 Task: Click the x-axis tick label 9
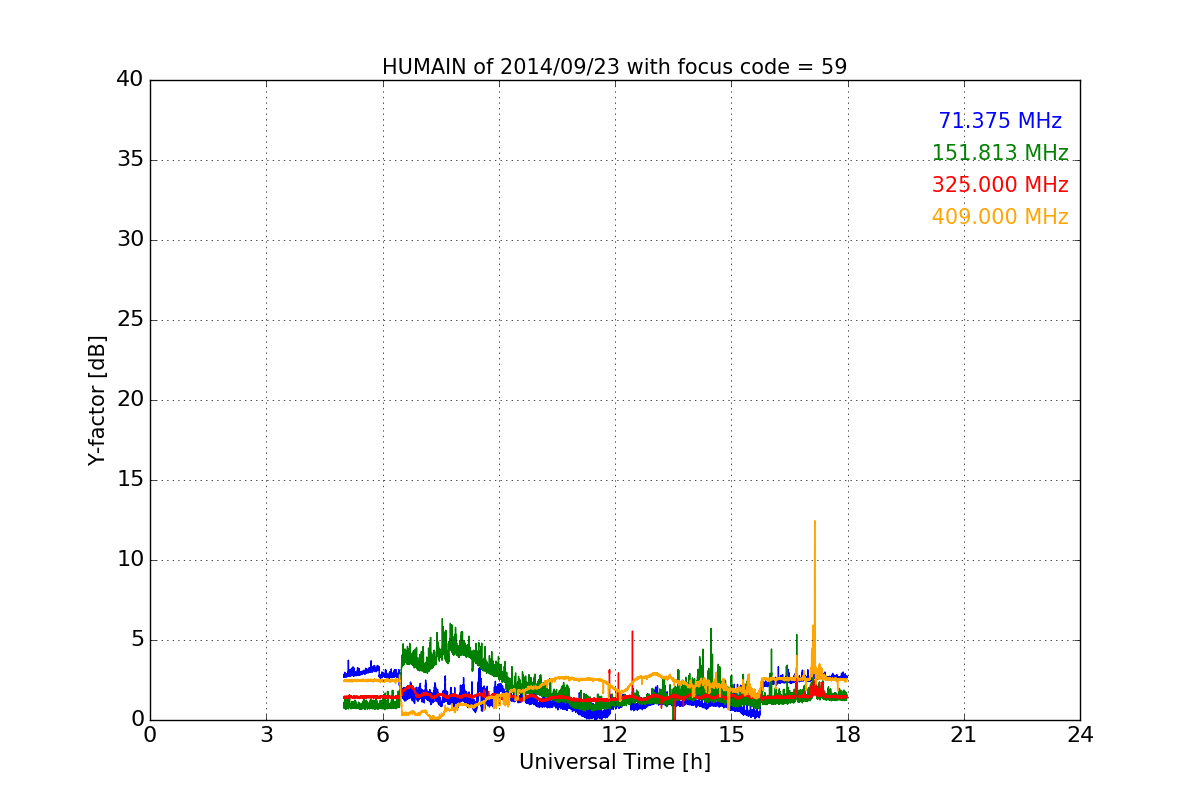pos(499,735)
